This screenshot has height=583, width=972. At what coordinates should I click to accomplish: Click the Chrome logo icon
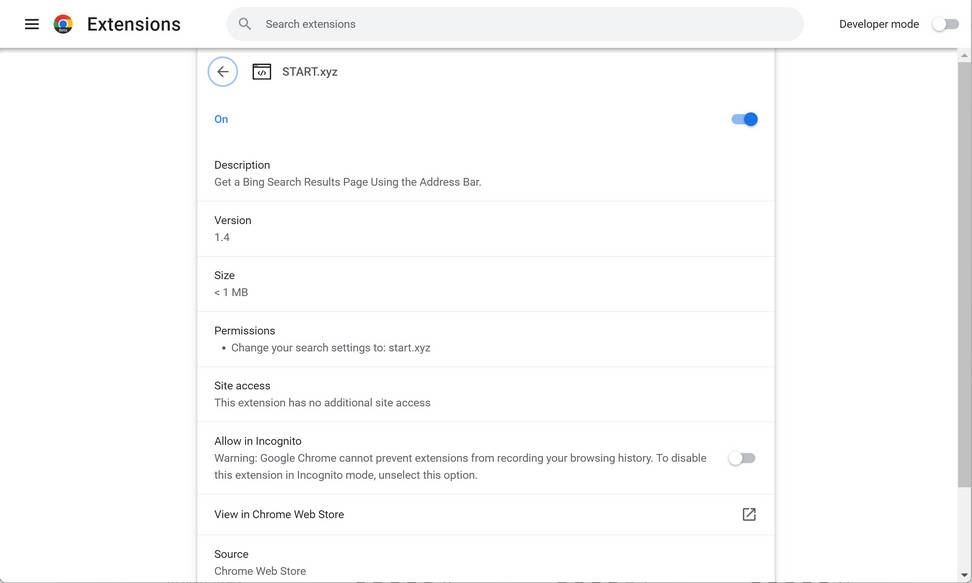[63, 24]
